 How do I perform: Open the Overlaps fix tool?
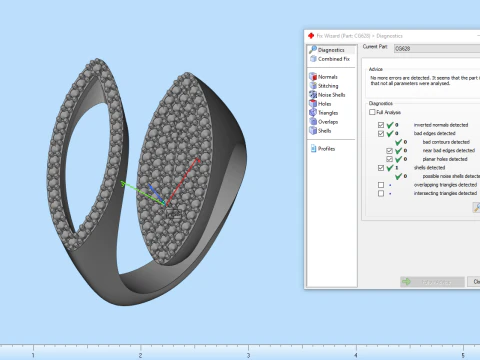(x=324, y=122)
